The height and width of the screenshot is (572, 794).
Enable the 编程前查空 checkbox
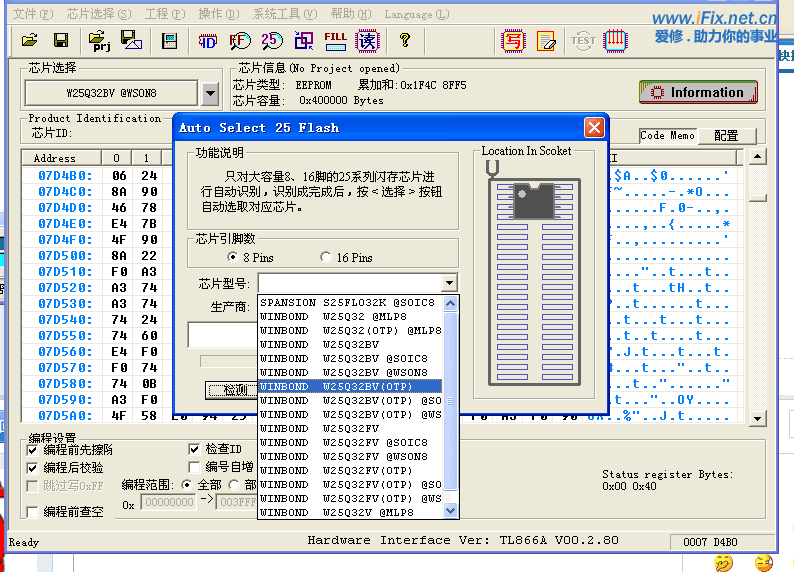coord(34,512)
